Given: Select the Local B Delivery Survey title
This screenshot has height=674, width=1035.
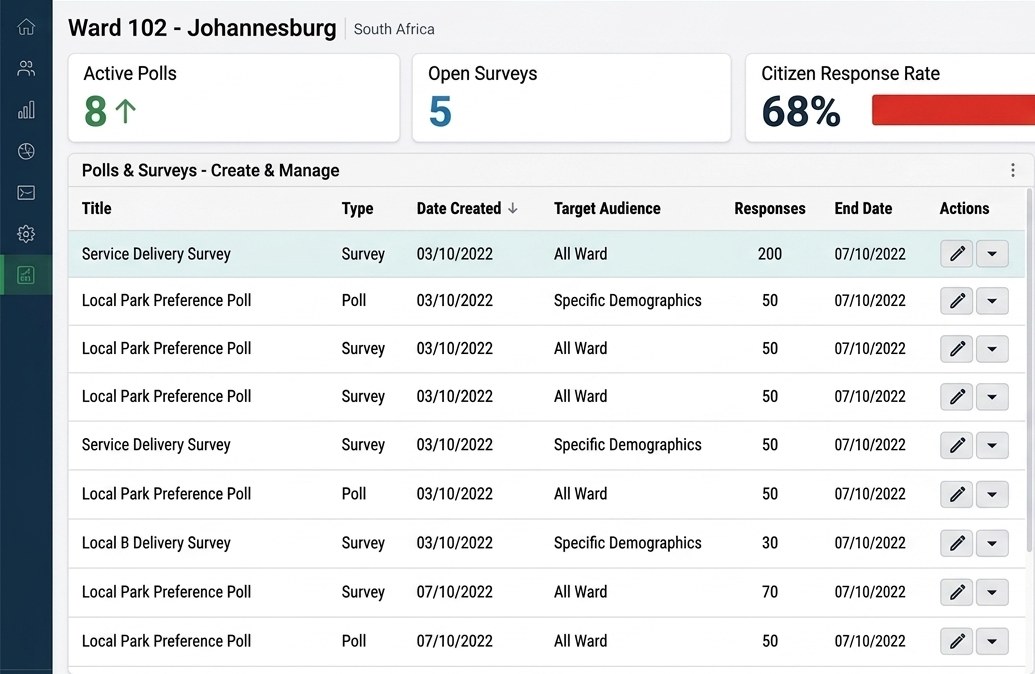Looking at the screenshot, I should pos(156,543).
